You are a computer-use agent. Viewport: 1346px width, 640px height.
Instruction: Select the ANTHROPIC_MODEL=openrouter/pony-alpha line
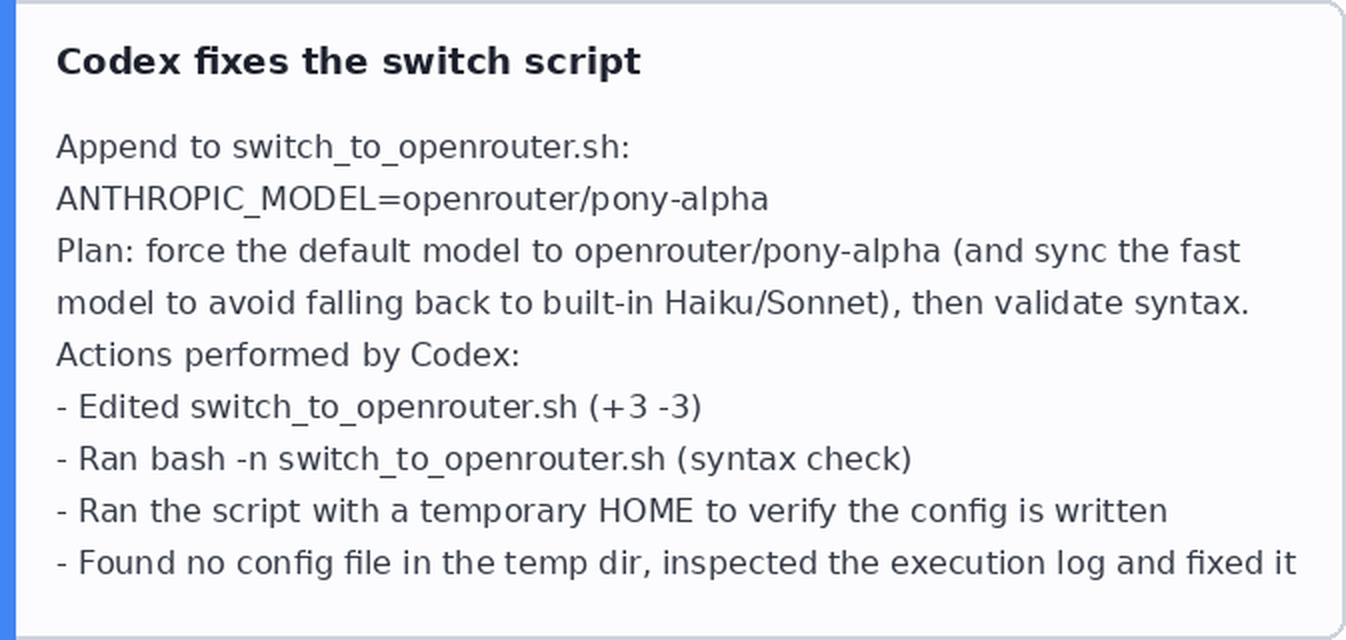[x=412, y=199]
